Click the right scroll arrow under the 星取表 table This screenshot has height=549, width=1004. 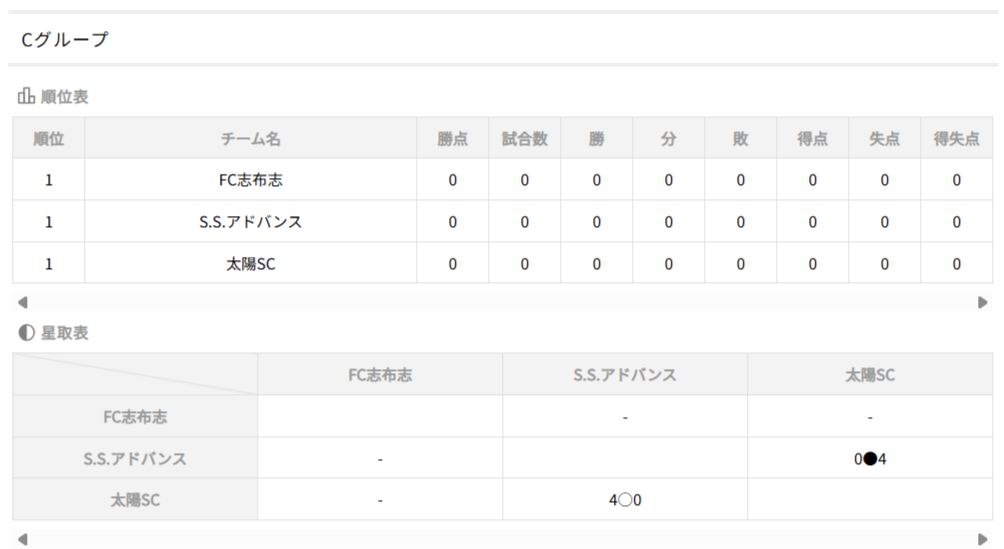coord(982,539)
